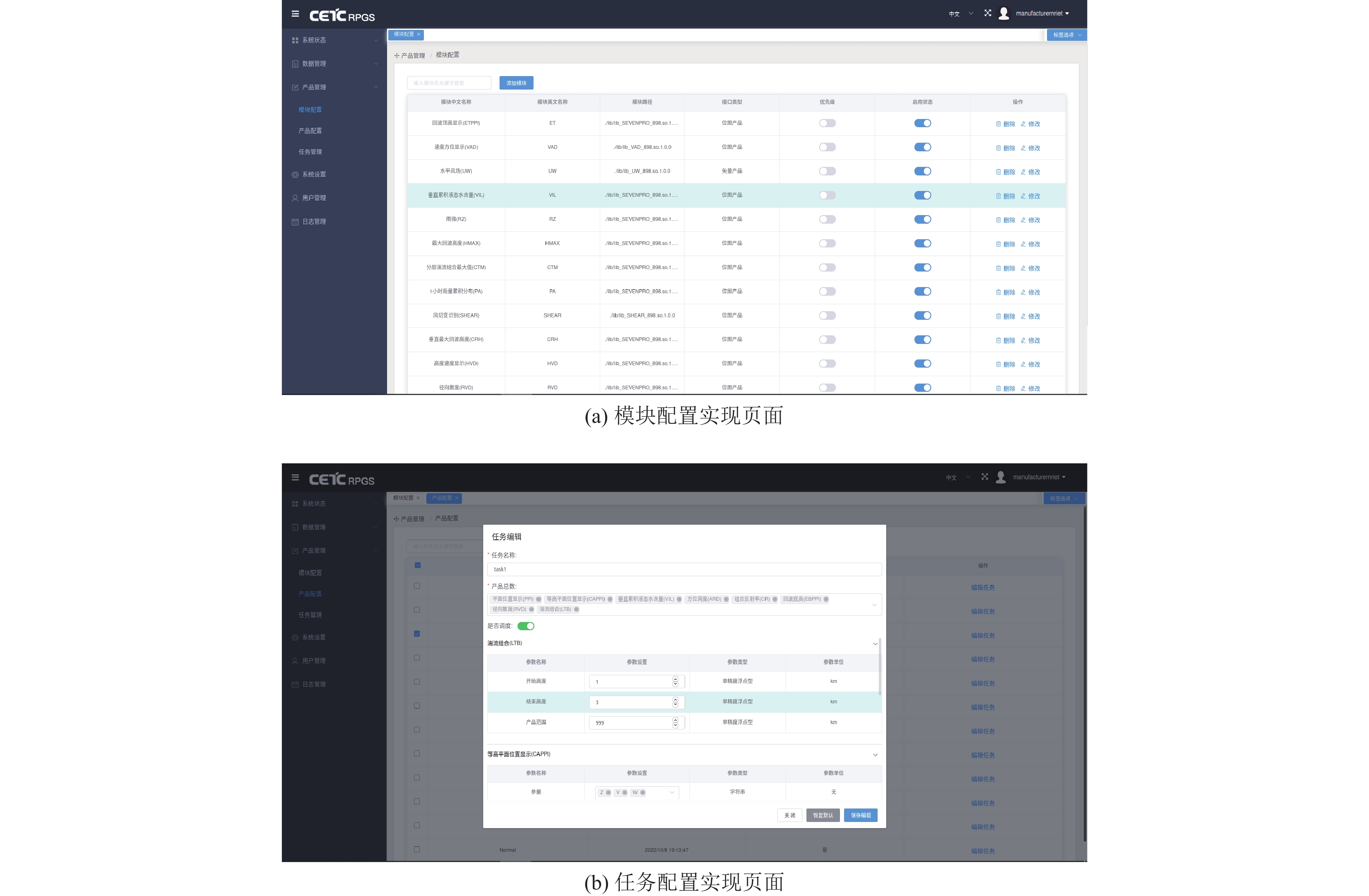Select 模块配置 in the 模块配置 page sidebar

[310, 110]
